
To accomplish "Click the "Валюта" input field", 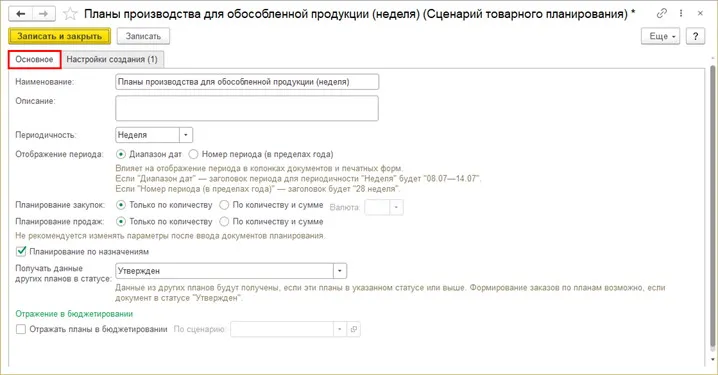I will point(377,207).
